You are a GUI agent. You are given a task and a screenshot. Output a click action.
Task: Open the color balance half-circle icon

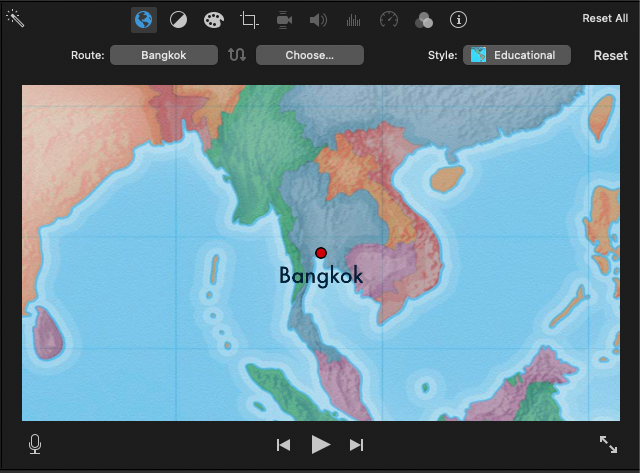178,20
